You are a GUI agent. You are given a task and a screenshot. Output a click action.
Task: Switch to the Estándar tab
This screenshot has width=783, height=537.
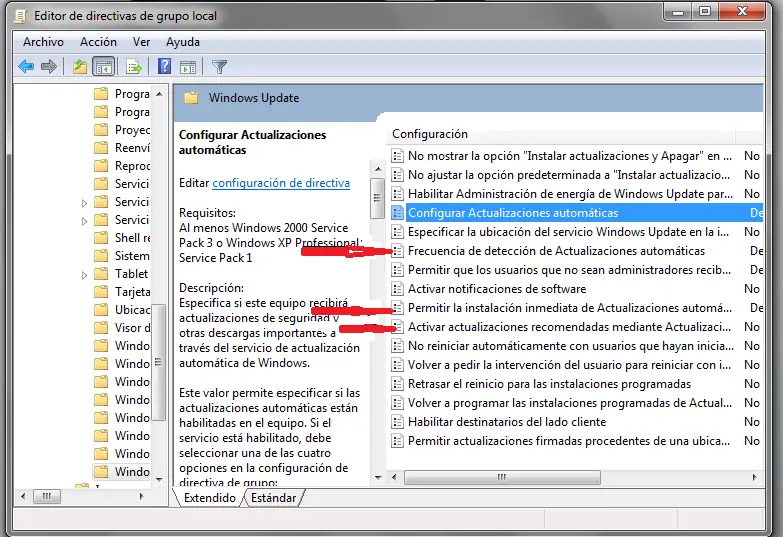click(273, 498)
